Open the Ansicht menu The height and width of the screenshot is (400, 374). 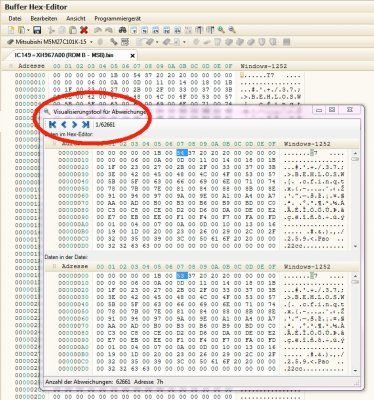pos(76,19)
